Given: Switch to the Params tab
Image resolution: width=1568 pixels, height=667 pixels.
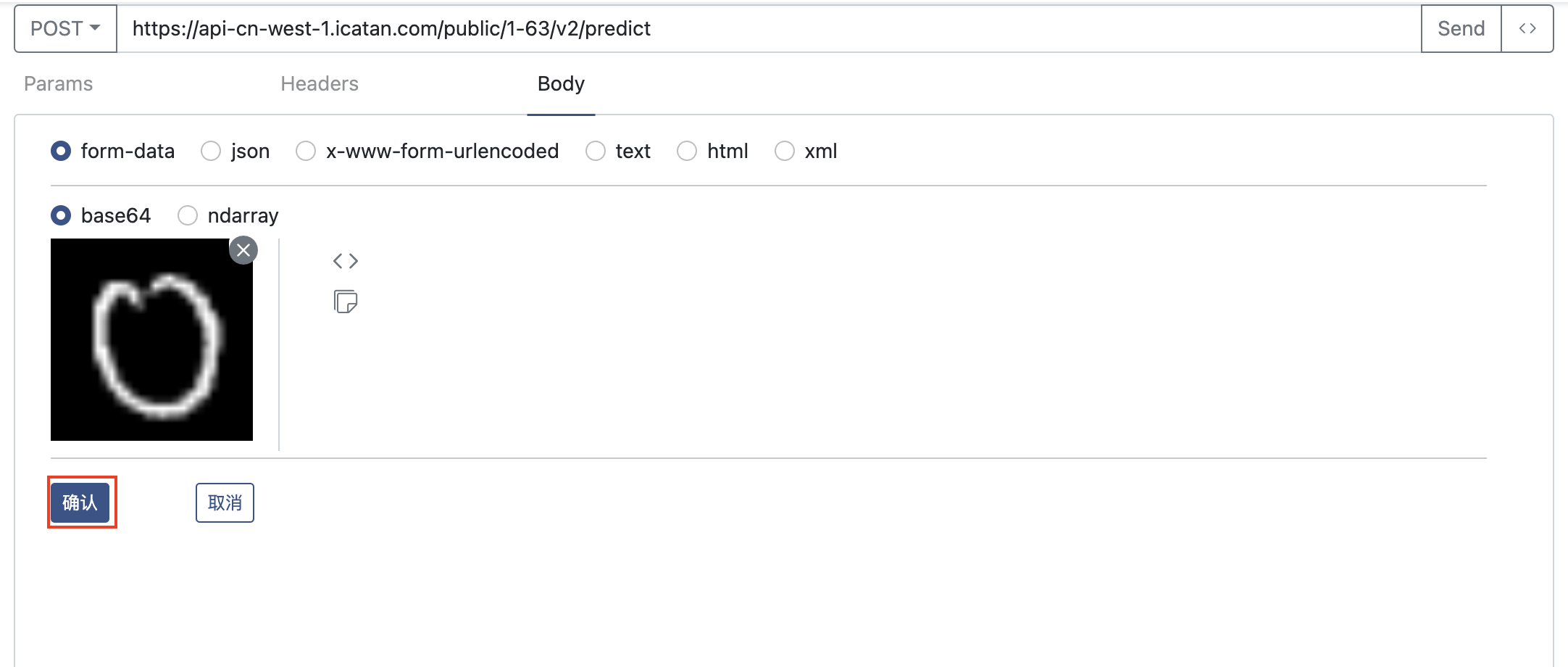Looking at the screenshot, I should [58, 84].
